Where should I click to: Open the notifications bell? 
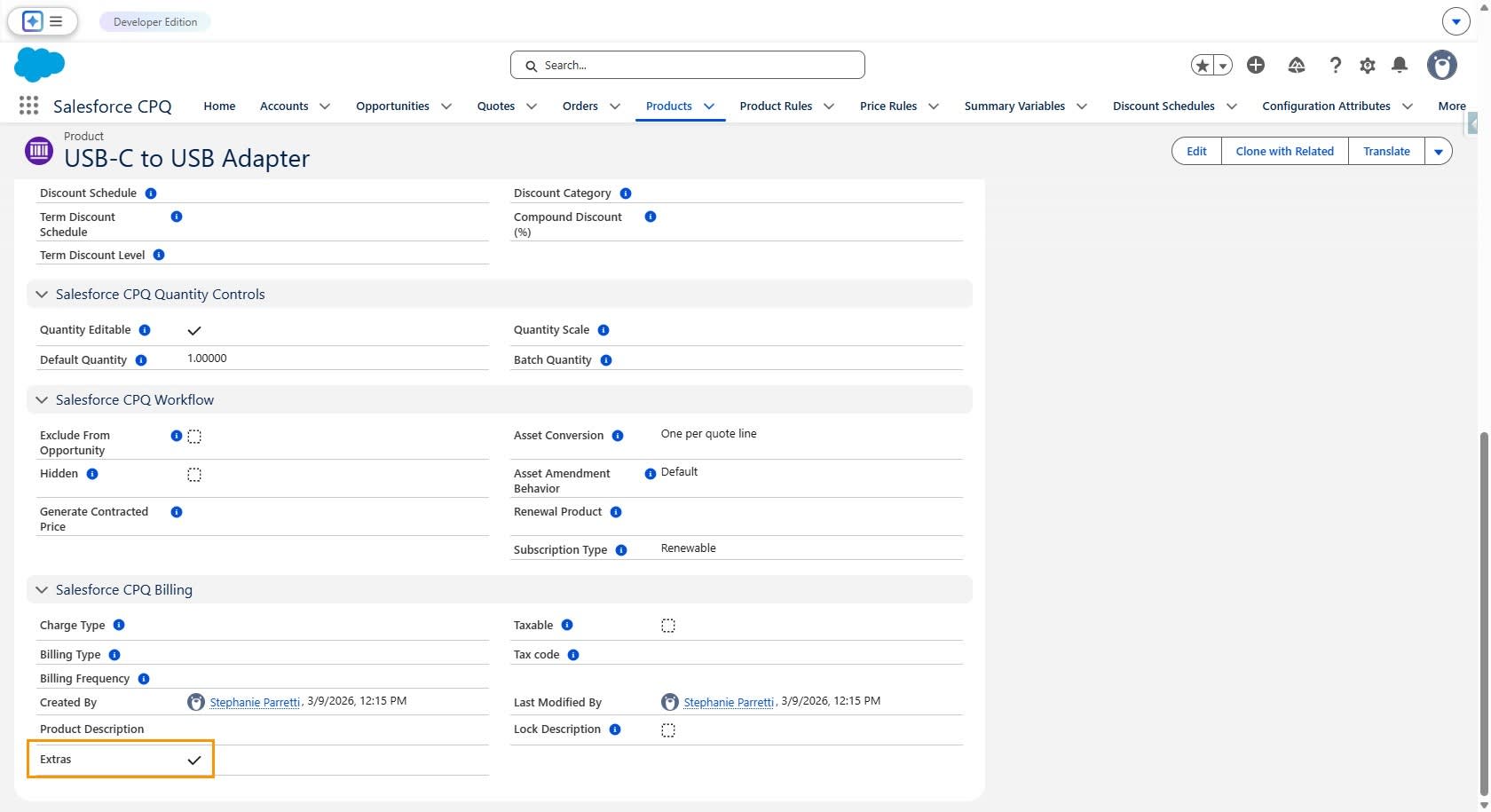(x=1400, y=65)
